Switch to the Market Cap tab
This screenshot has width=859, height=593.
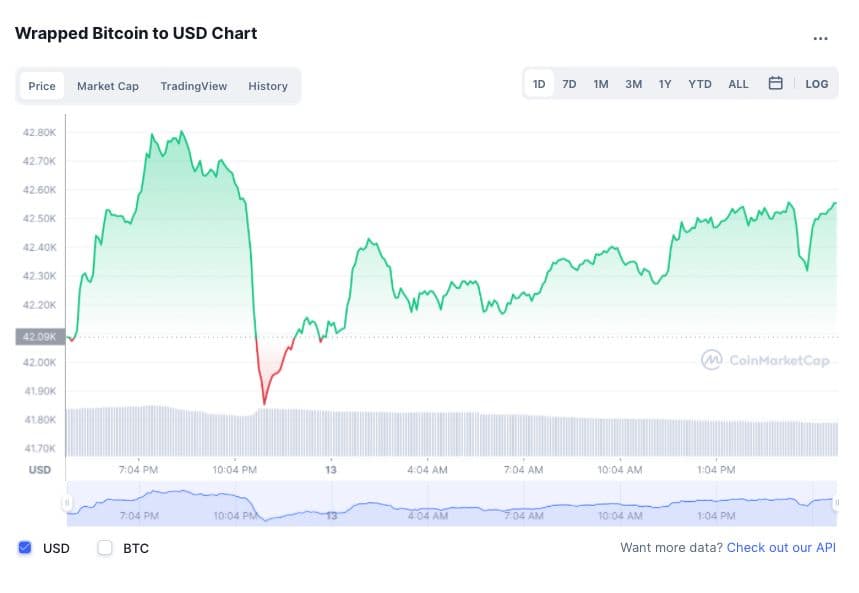click(108, 86)
